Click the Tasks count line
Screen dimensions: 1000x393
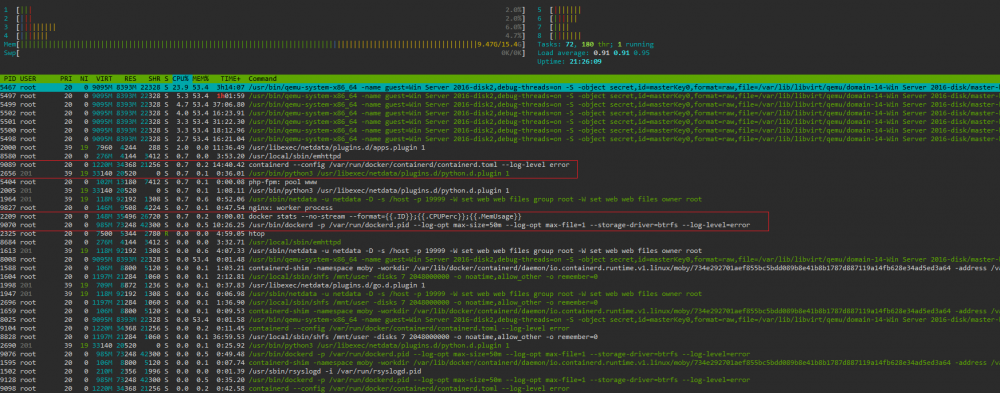pyautogui.click(x=596, y=45)
